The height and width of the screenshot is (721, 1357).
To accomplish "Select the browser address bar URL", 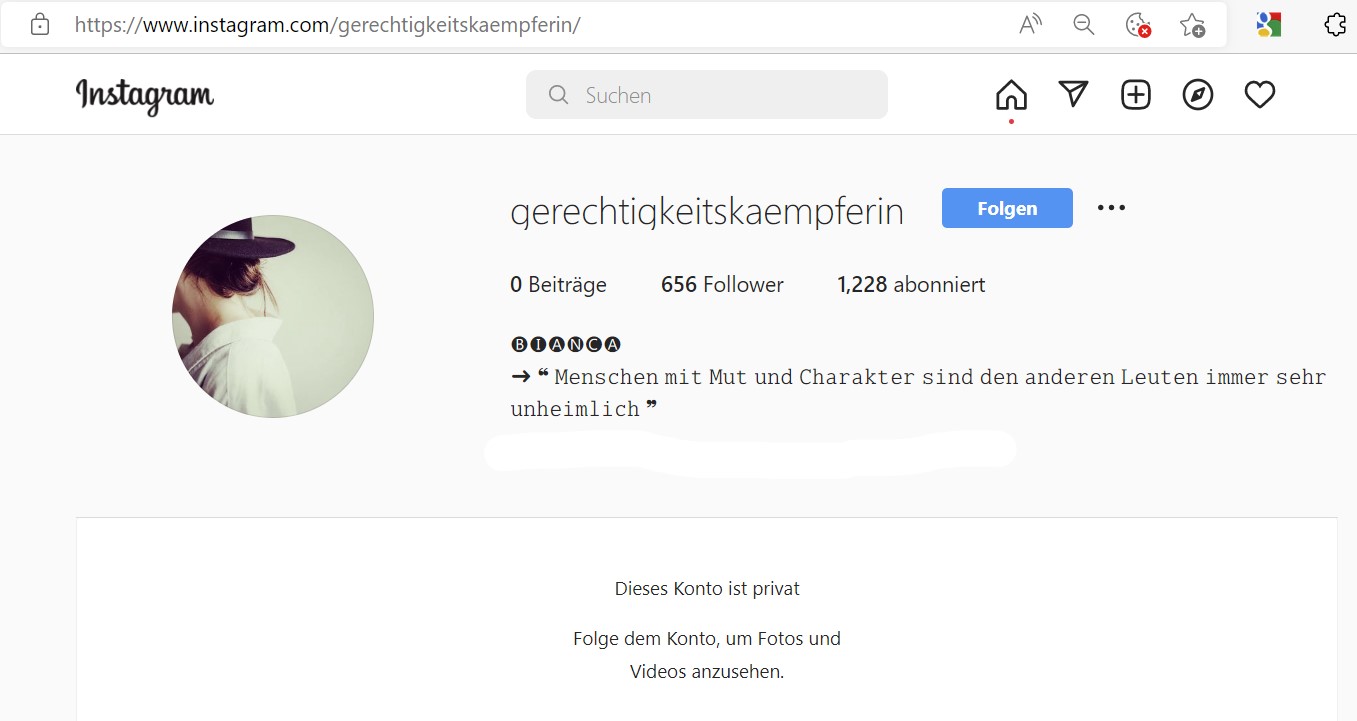I will [x=328, y=25].
